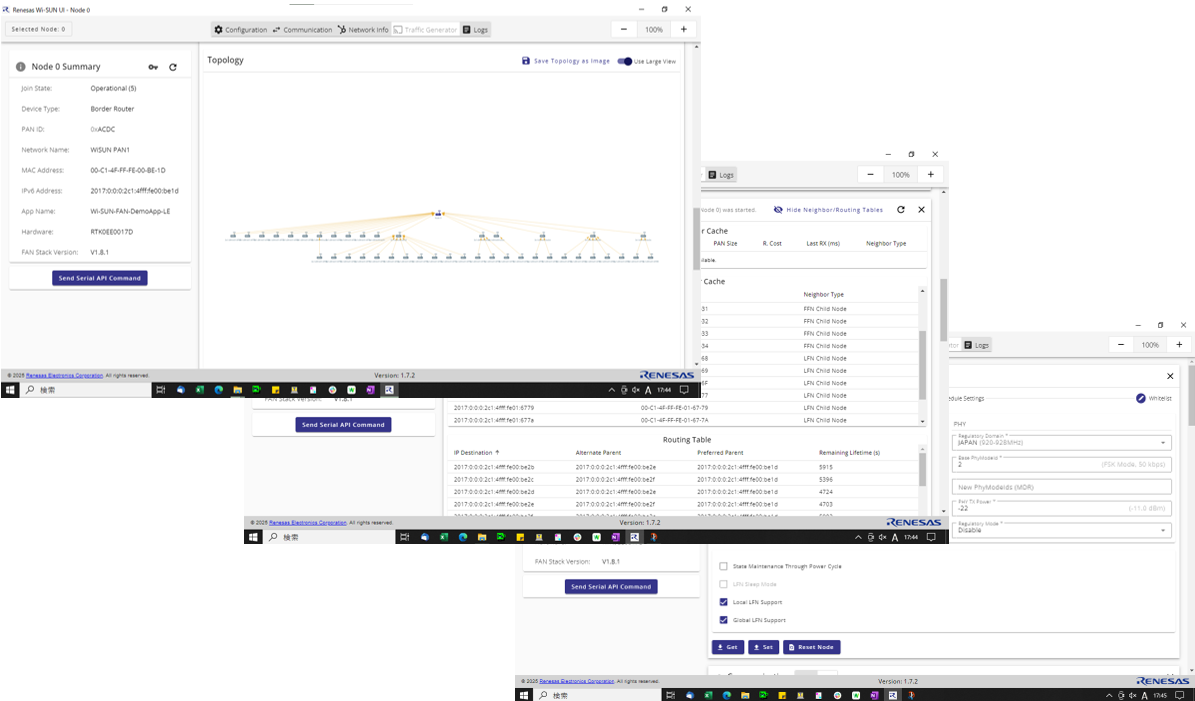This screenshot has height=701, width=1195.
Task: Check State Maintenance Through Power Cycle
Action: coord(723,566)
